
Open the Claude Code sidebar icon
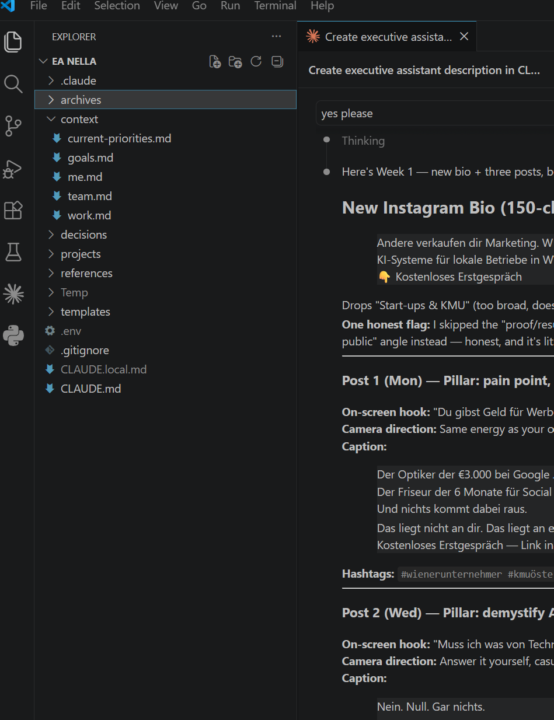click(13, 294)
